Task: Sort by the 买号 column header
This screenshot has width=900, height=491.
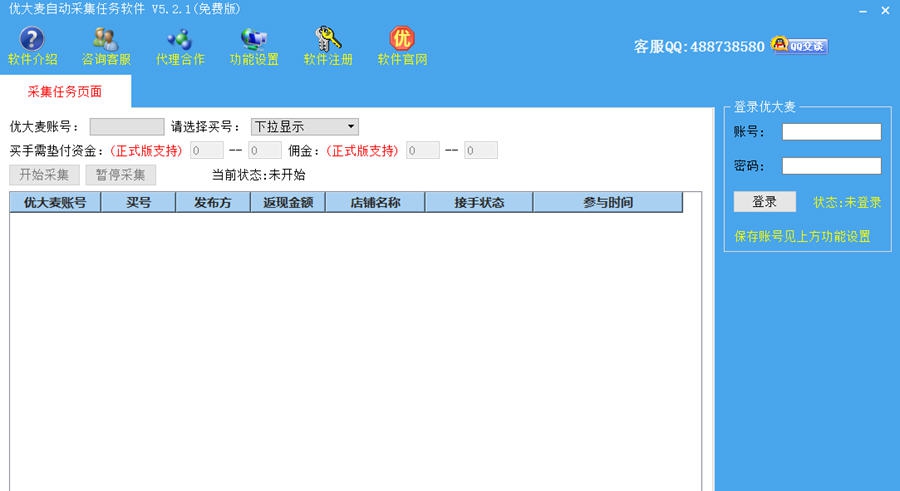Action: coord(138,202)
